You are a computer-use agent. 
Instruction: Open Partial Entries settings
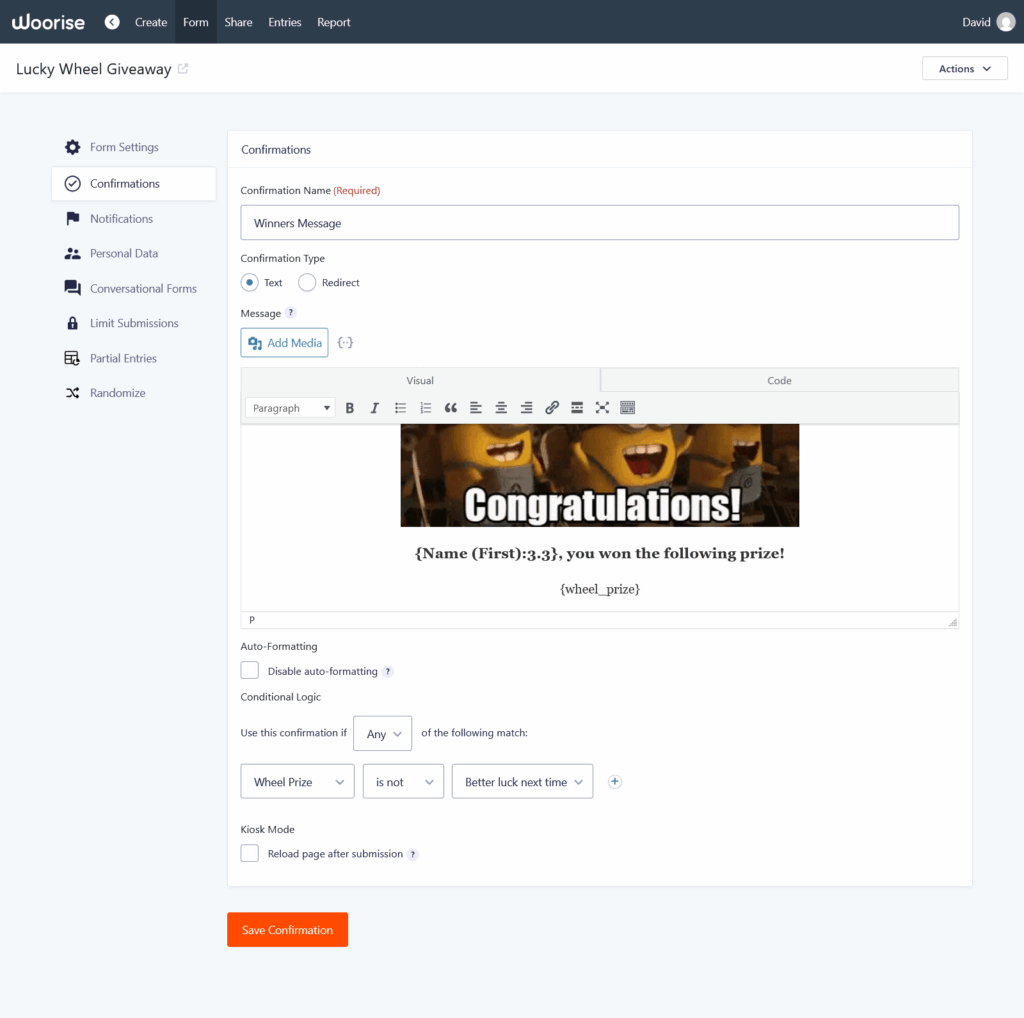pos(123,358)
